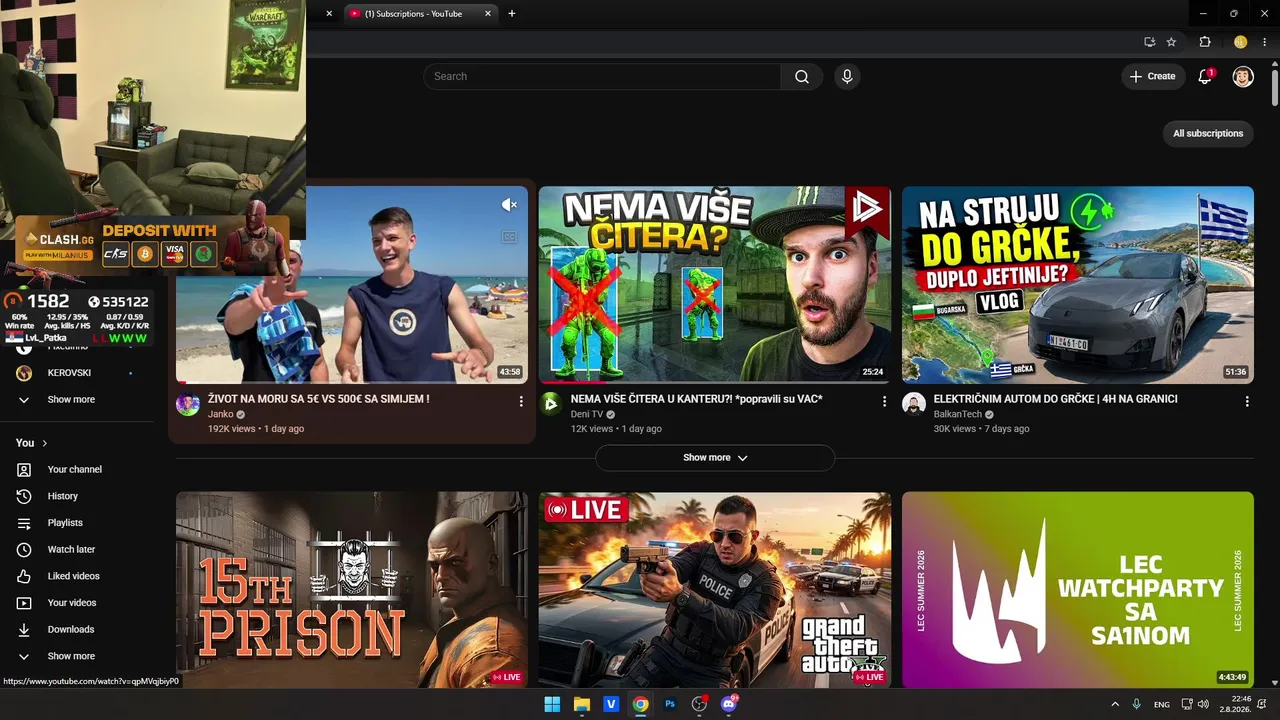1280x720 pixels.
Task: Open the YouTube account avatar menu
Action: coord(1243,77)
